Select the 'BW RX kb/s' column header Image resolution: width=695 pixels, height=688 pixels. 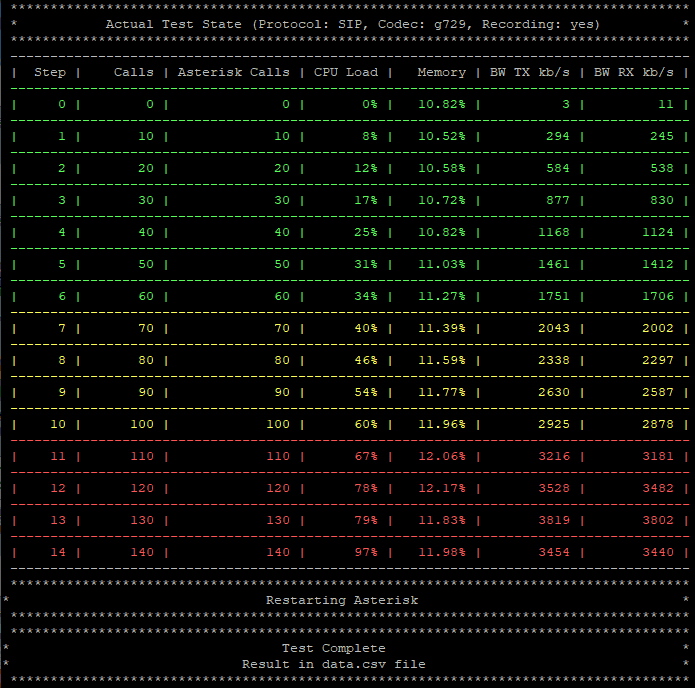[x=633, y=72]
